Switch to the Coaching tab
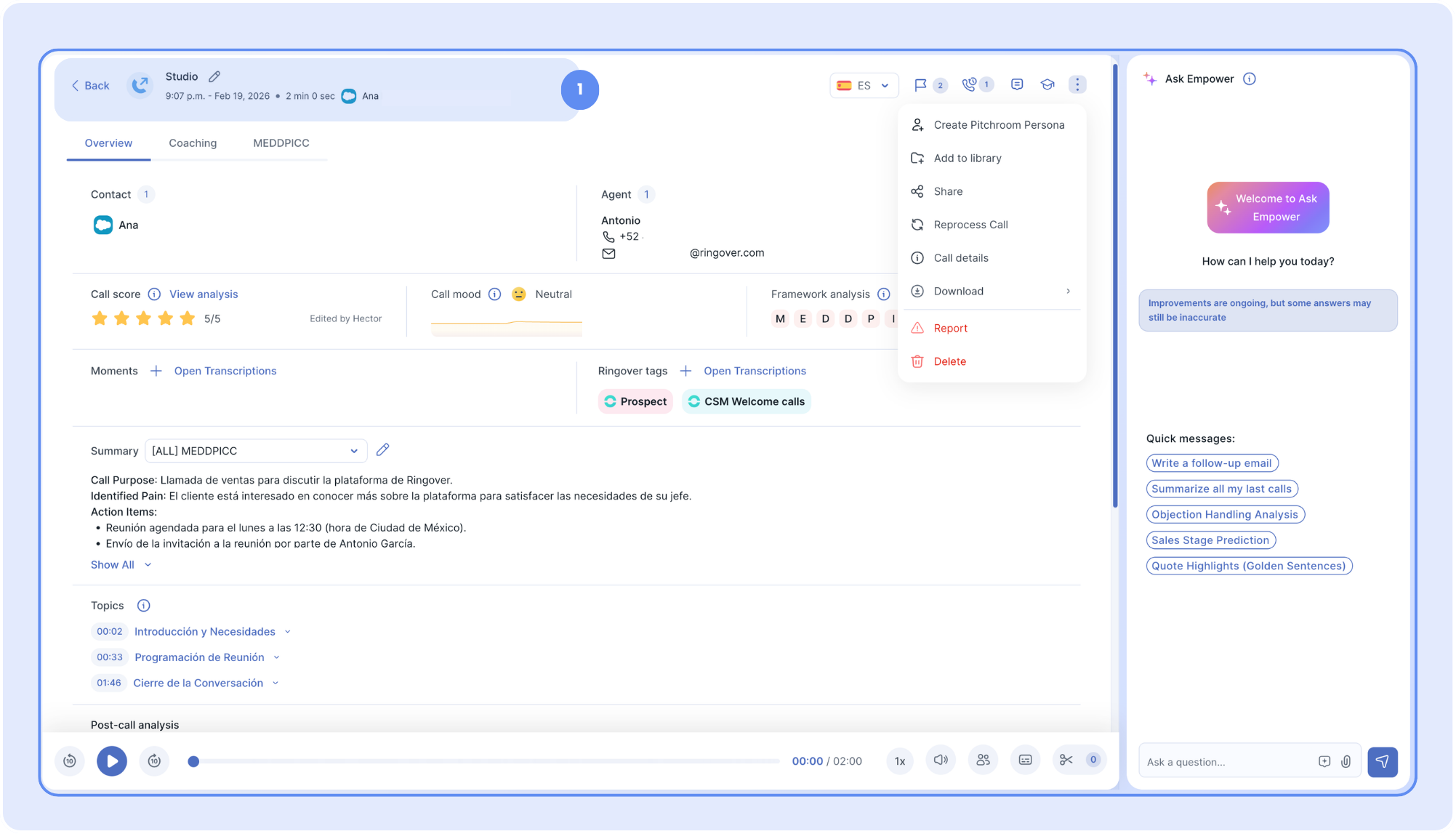 tap(193, 143)
